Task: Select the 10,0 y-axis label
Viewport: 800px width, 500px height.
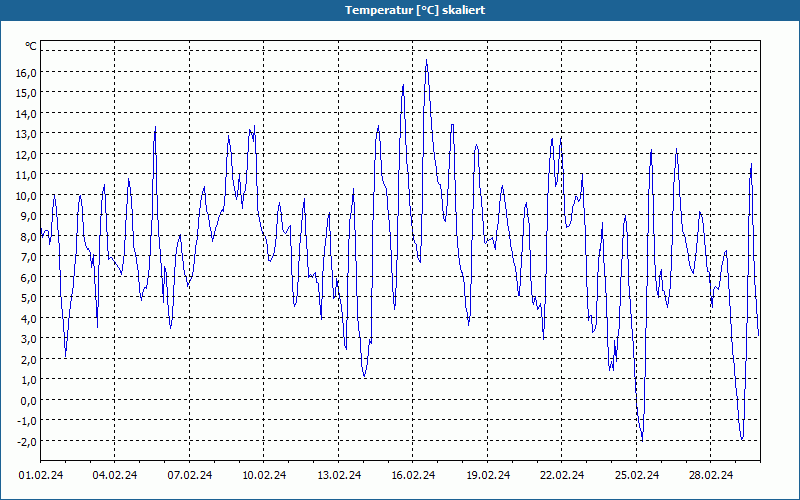Action: coord(26,196)
